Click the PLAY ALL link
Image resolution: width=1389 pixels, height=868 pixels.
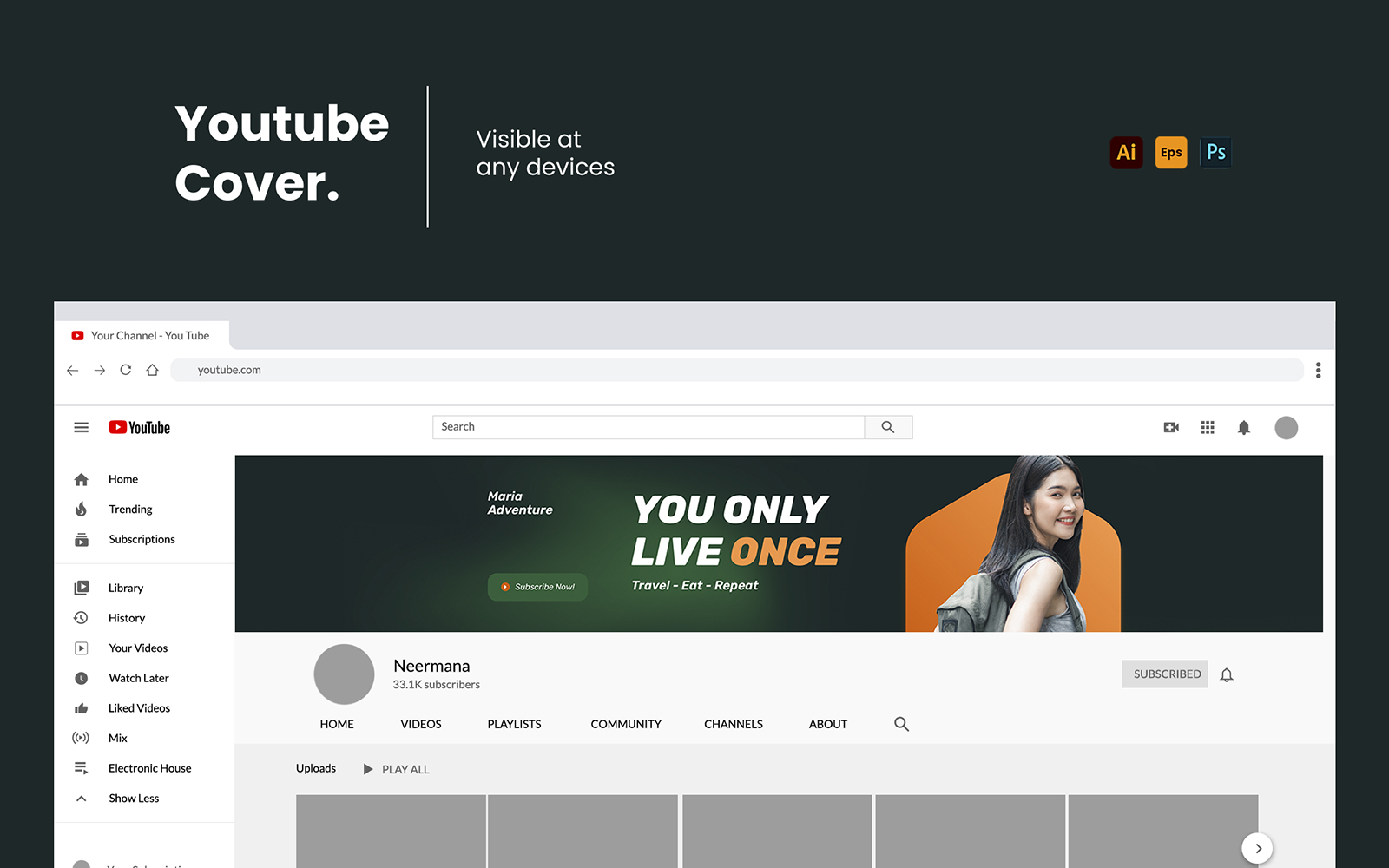(405, 769)
